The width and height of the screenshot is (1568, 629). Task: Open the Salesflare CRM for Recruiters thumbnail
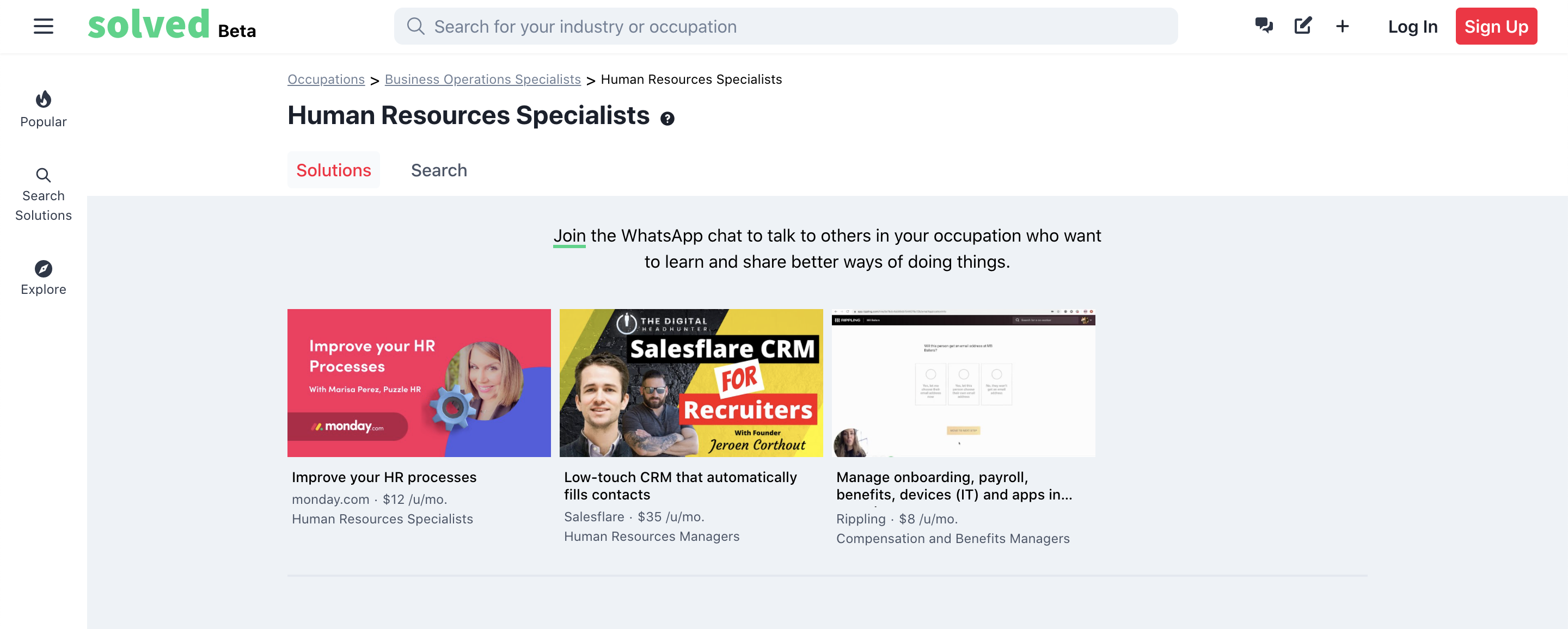(x=691, y=383)
